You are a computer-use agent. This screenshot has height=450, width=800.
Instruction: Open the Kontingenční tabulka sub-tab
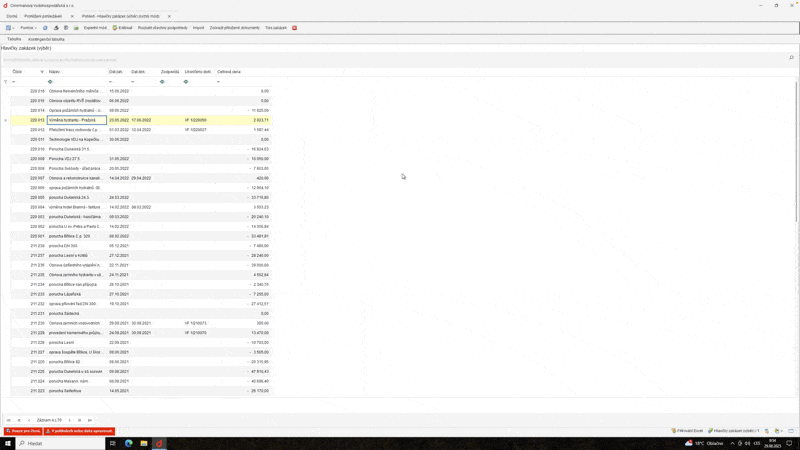(46, 39)
